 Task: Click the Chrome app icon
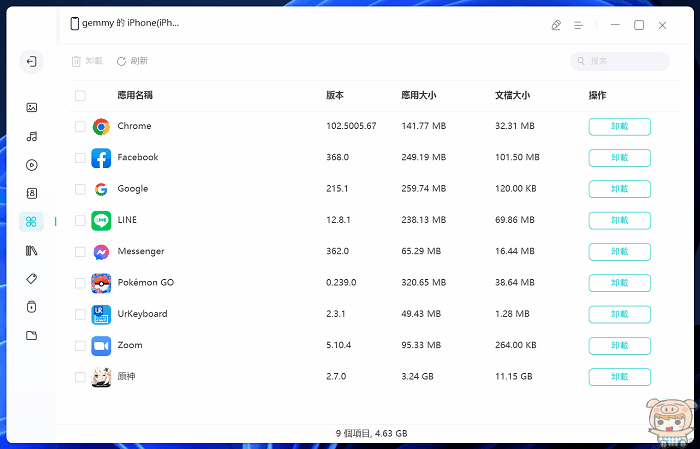pyautogui.click(x=101, y=127)
